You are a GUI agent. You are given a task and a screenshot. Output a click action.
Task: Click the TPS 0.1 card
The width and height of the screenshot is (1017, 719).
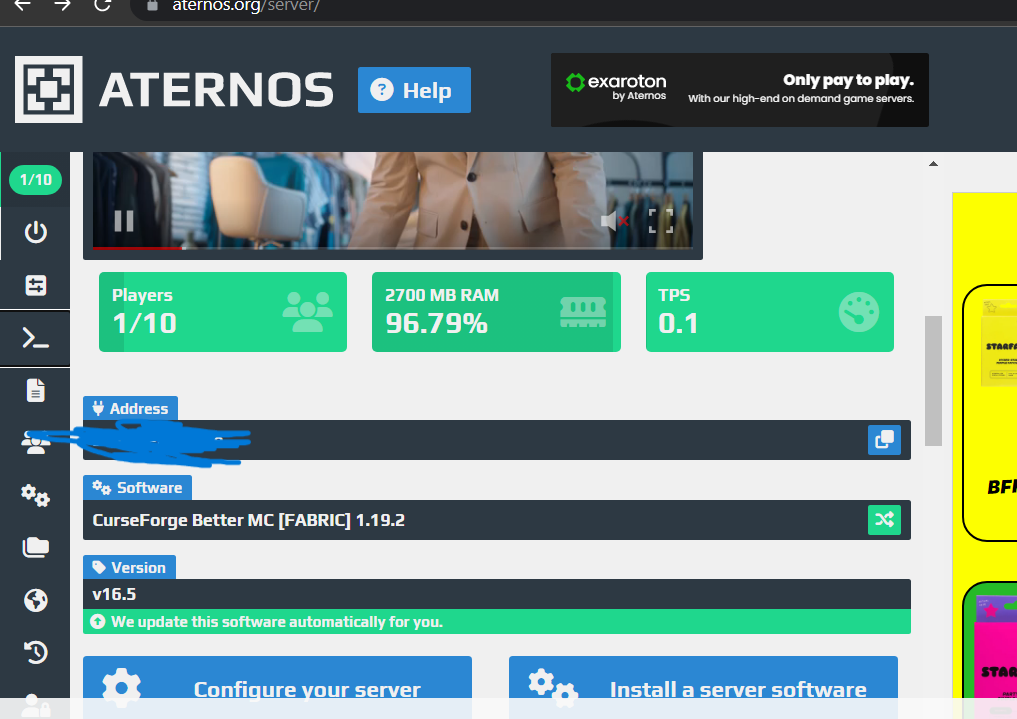point(770,312)
